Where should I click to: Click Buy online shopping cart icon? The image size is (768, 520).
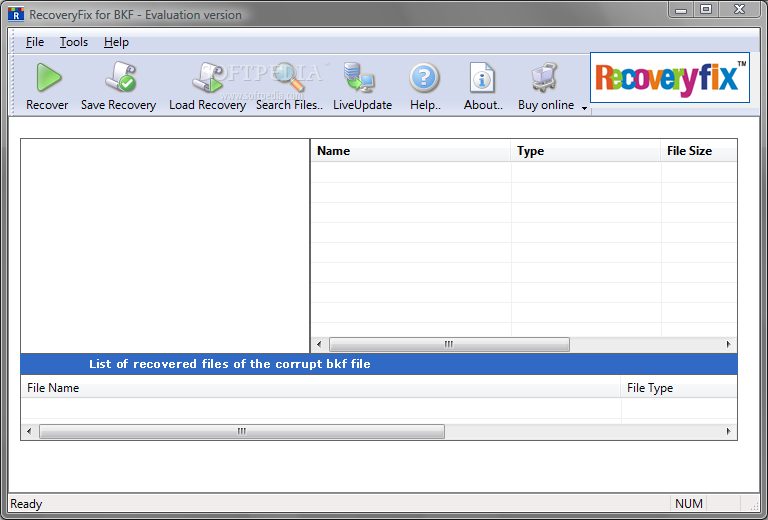[x=544, y=77]
